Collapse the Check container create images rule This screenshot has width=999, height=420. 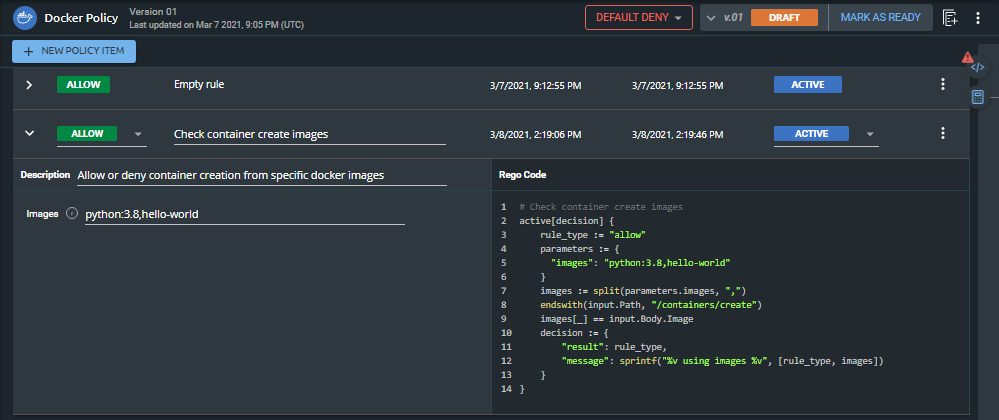[29, 133]
